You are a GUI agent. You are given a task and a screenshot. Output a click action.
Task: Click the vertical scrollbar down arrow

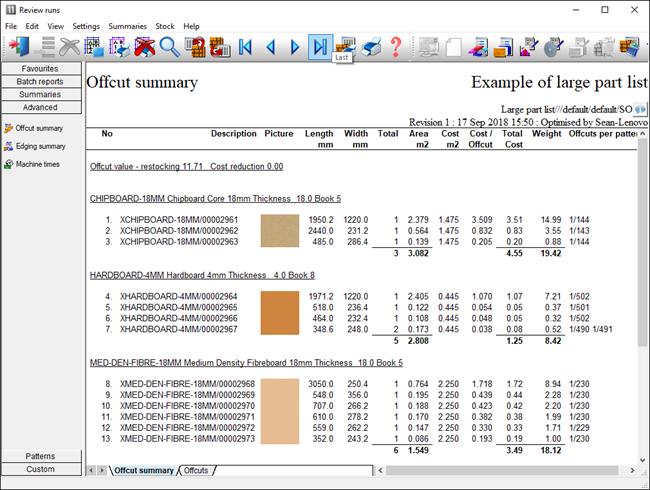642,454
